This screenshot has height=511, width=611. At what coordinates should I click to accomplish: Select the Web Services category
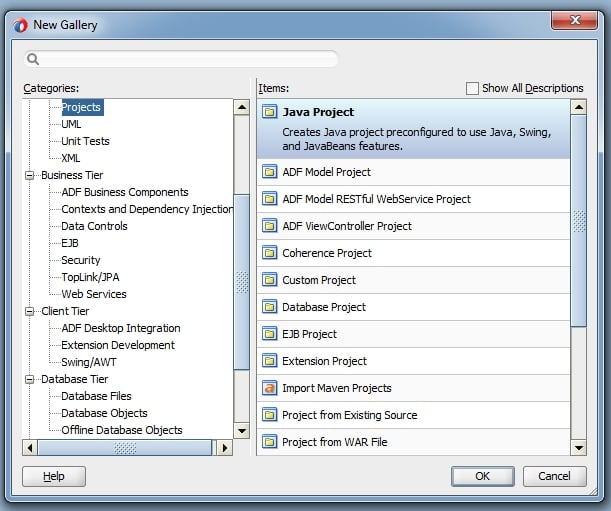[x=94, y=294]
